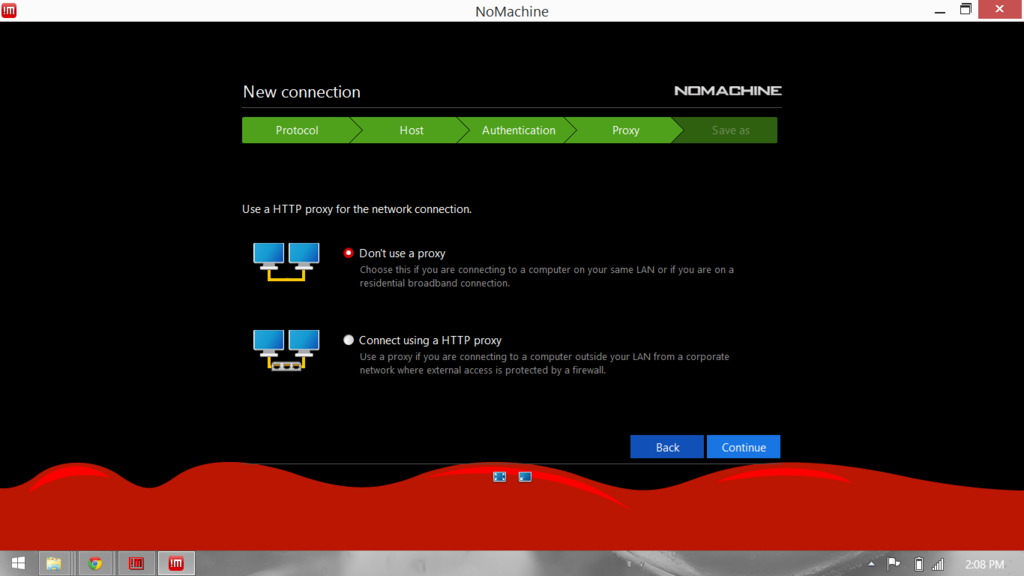Select Connect using a HTTP proxy radio

pyautogui.click(x=349, y=340)
